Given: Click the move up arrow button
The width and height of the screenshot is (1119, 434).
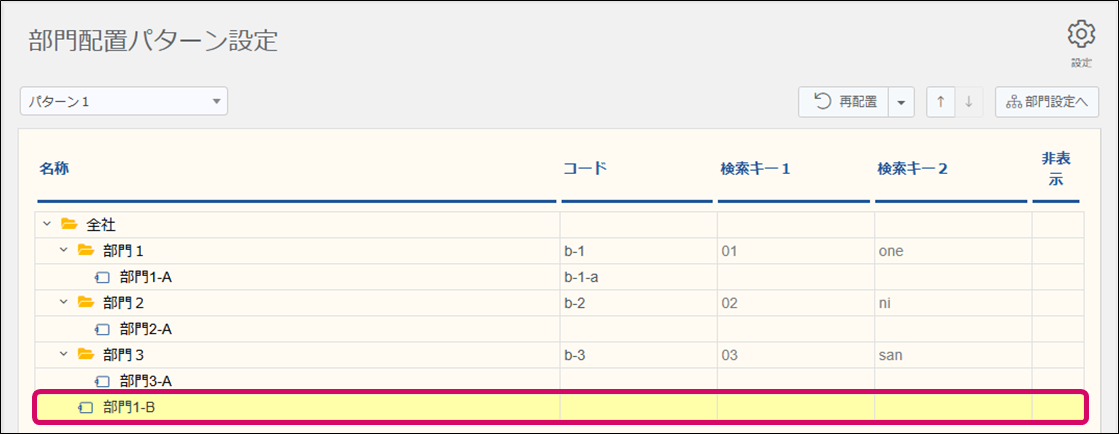Looking at the screenshot, I should point(940,102).
